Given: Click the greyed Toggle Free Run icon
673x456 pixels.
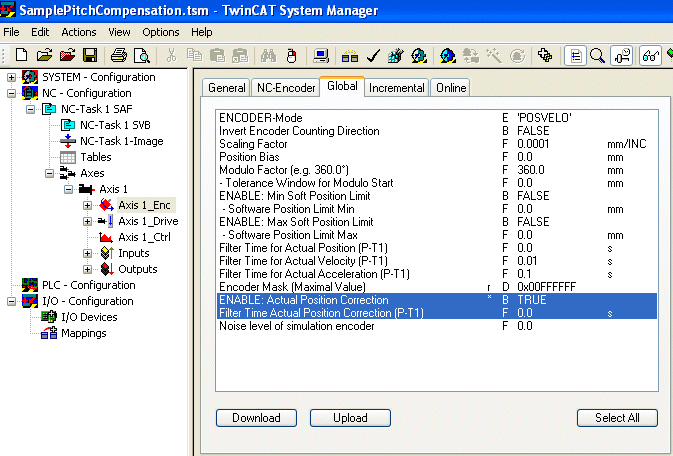Looking at the screenshot, I should pyautogui.click(x=517, y=55).
